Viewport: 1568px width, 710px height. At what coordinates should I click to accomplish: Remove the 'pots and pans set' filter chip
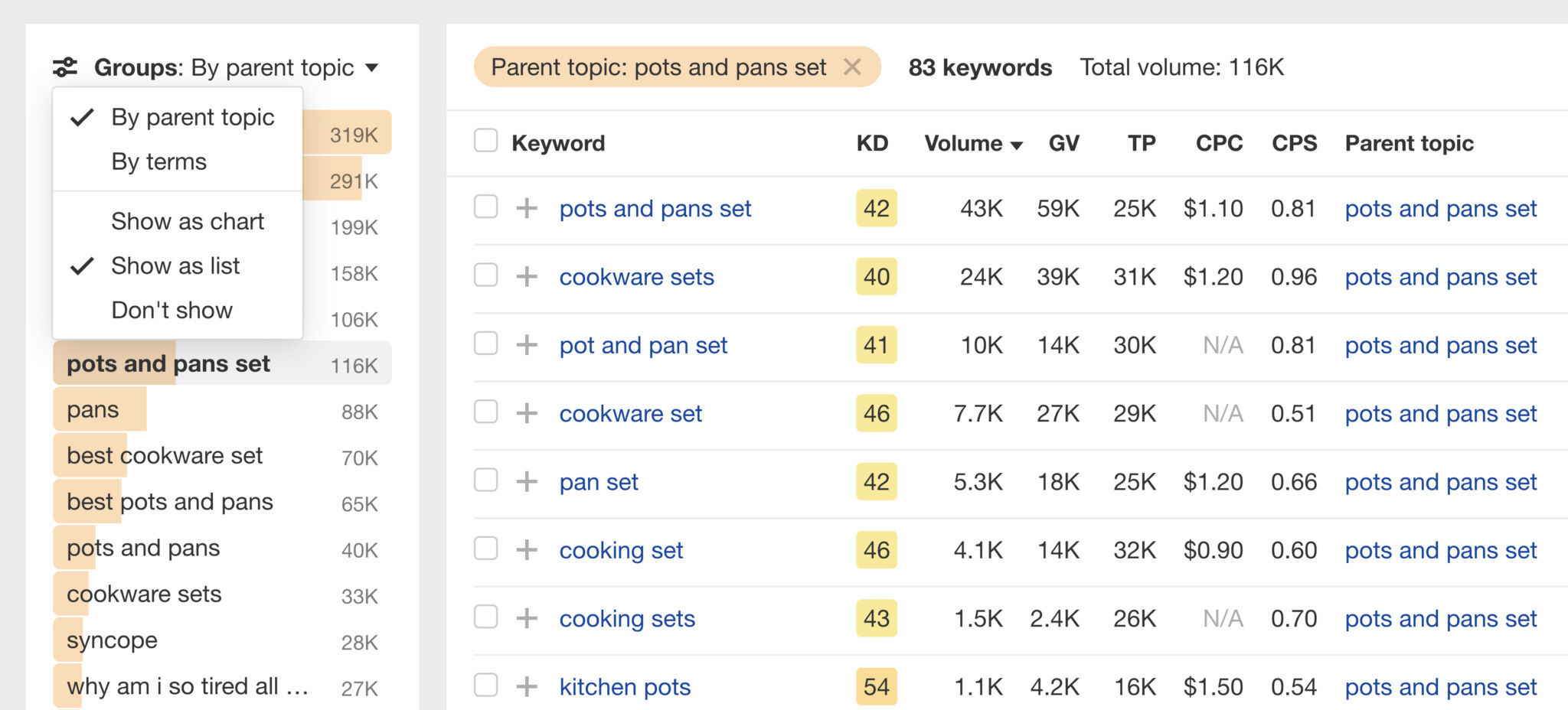coord(853,67)
